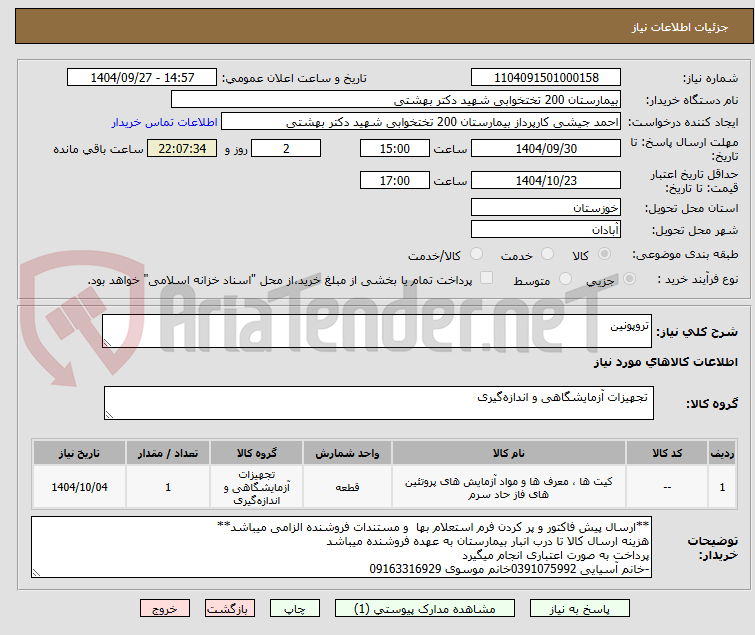This screenshot has height=635, width=755.
Task: Click the شماره نیاز number field
Action: (546, 78)
